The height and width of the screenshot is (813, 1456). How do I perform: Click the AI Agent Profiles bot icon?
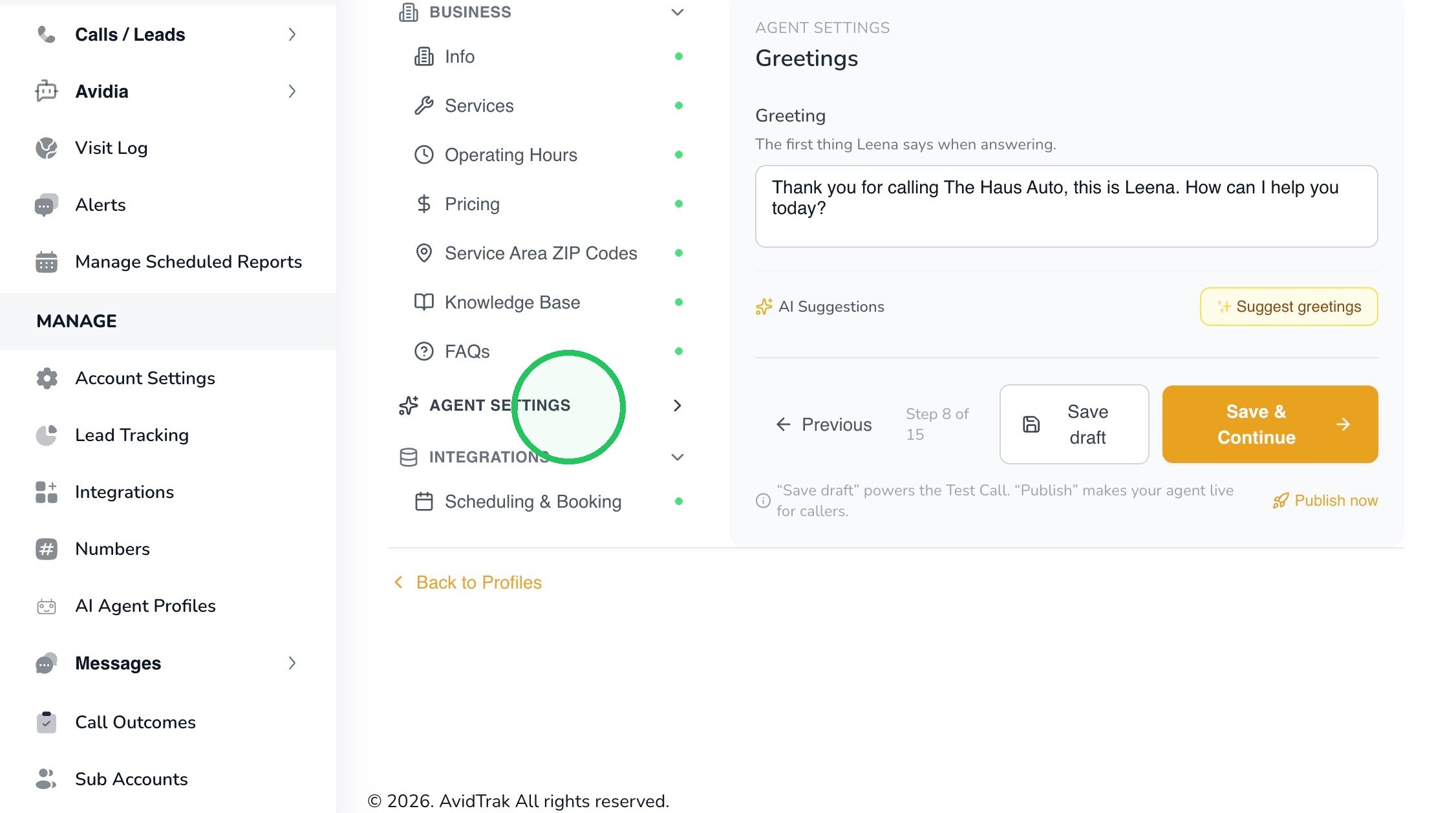tap(46, 606)
